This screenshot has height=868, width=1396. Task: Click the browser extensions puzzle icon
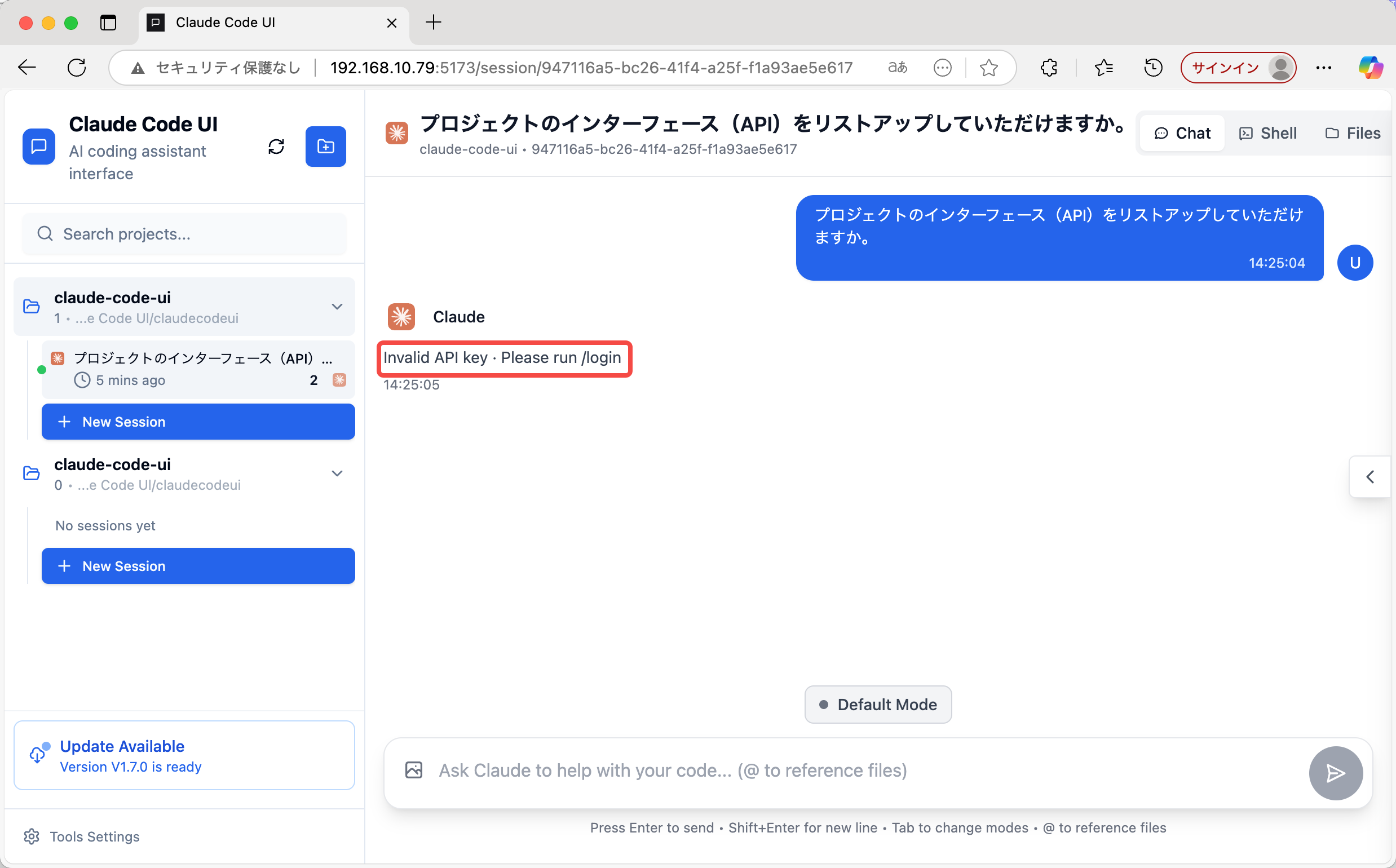point(1049,68)
